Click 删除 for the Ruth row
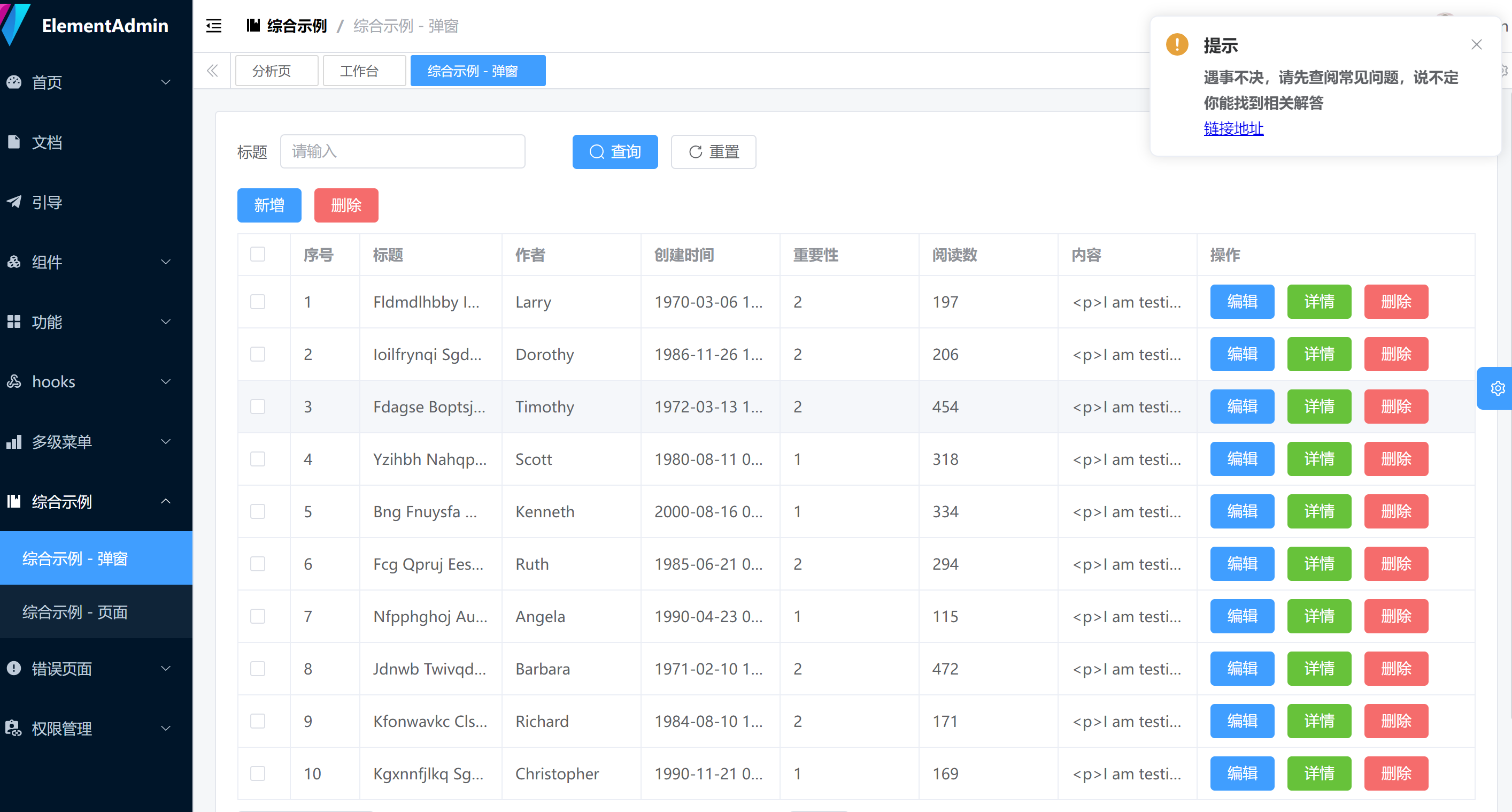The image size is (1512, 812). [x=1396, y=564]
